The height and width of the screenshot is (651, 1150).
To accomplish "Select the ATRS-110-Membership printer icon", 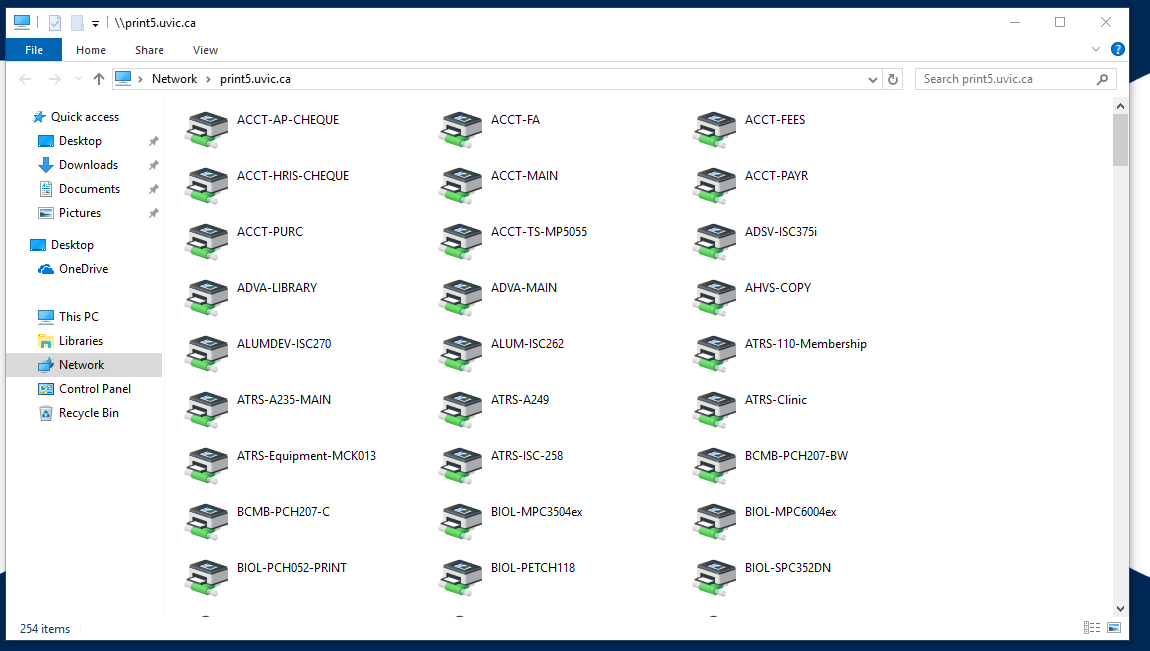I will coord(714,353).
